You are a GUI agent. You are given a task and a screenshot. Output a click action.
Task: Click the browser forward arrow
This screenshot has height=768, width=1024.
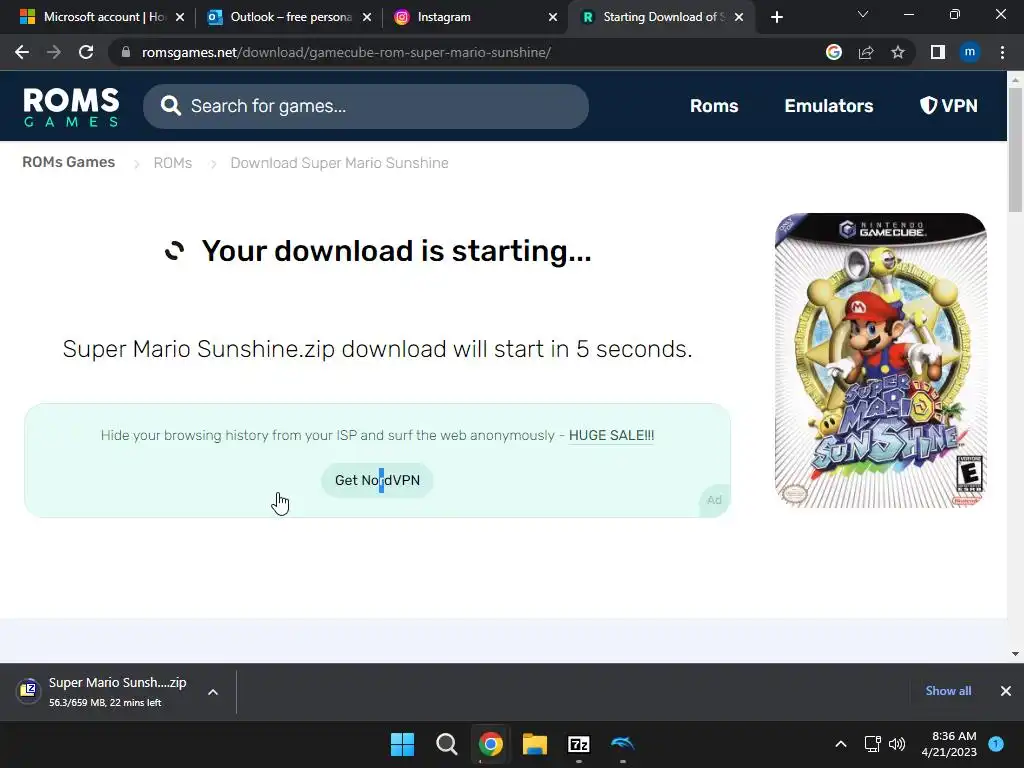point(54,52)
